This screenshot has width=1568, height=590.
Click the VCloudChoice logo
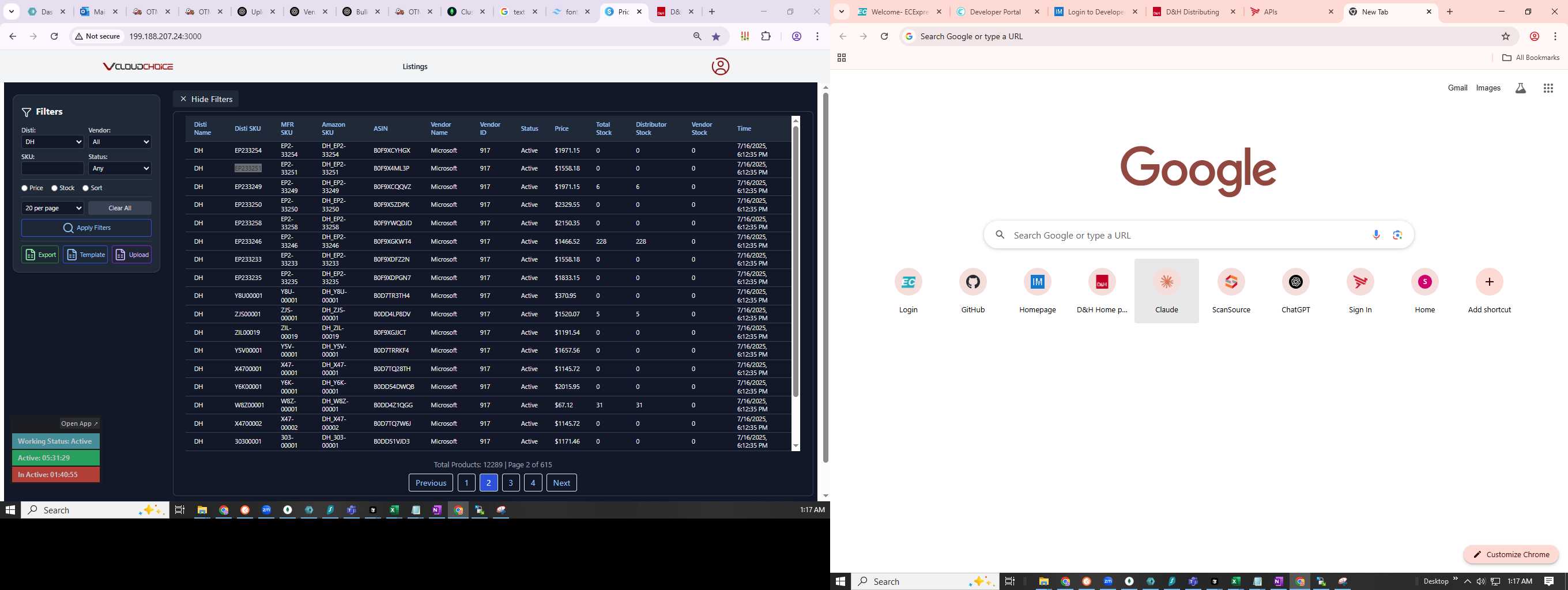point(138,66)
